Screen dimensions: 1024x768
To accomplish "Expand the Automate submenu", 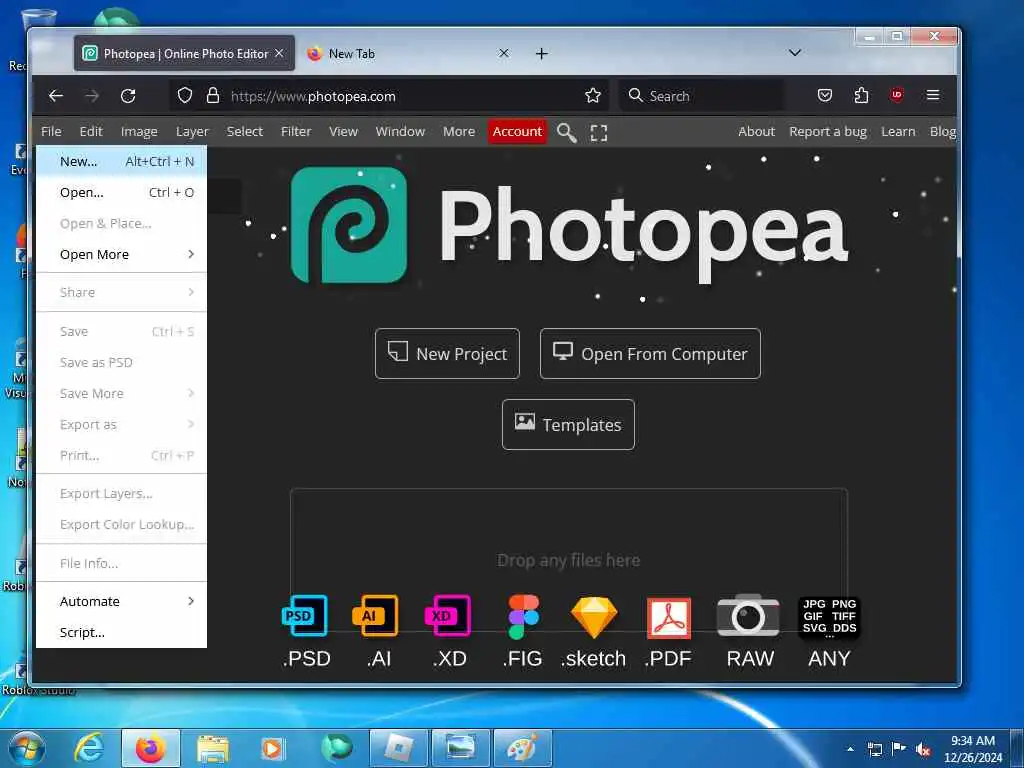I will pyautogui.click(x=121, y=601).
